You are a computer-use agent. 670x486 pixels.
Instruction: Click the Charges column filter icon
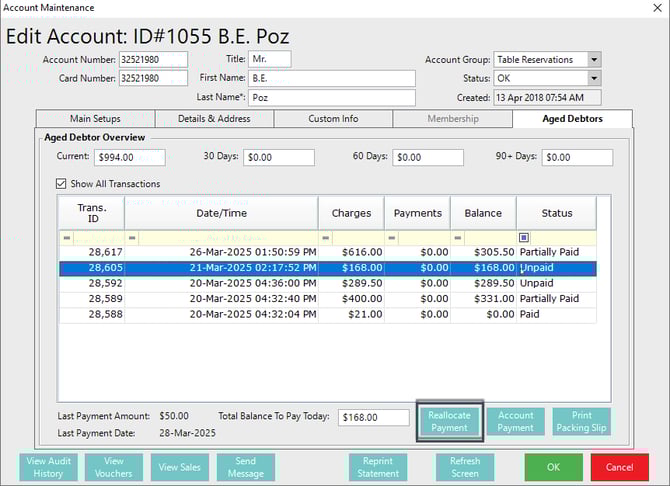click(x=326, y=238)
